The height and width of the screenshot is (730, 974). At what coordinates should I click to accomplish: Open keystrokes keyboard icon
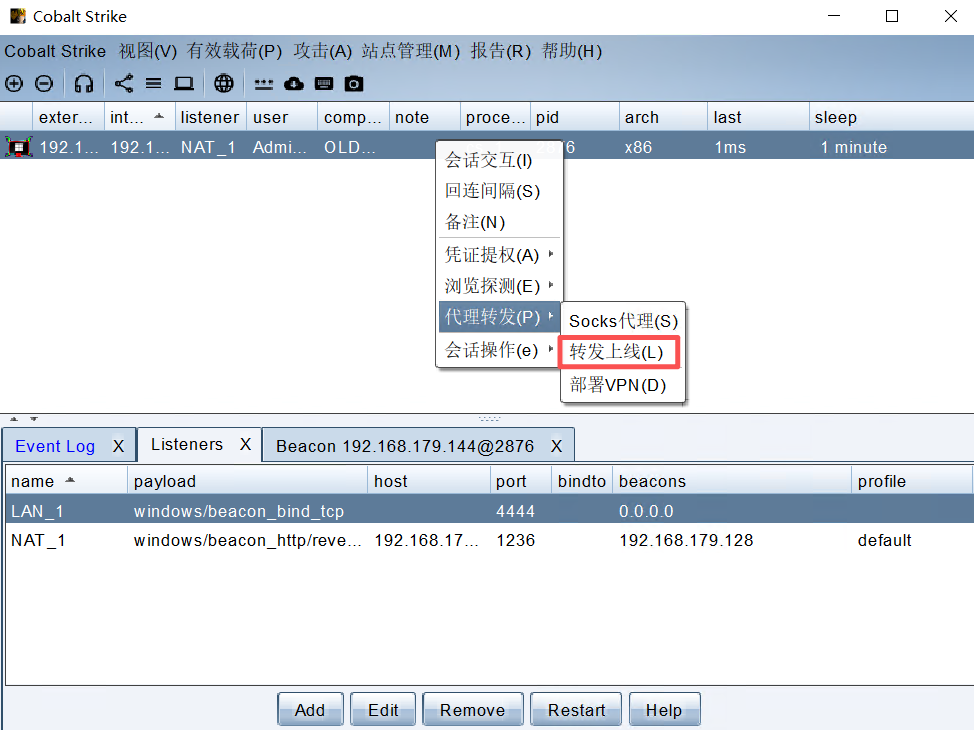coord(324,83)
